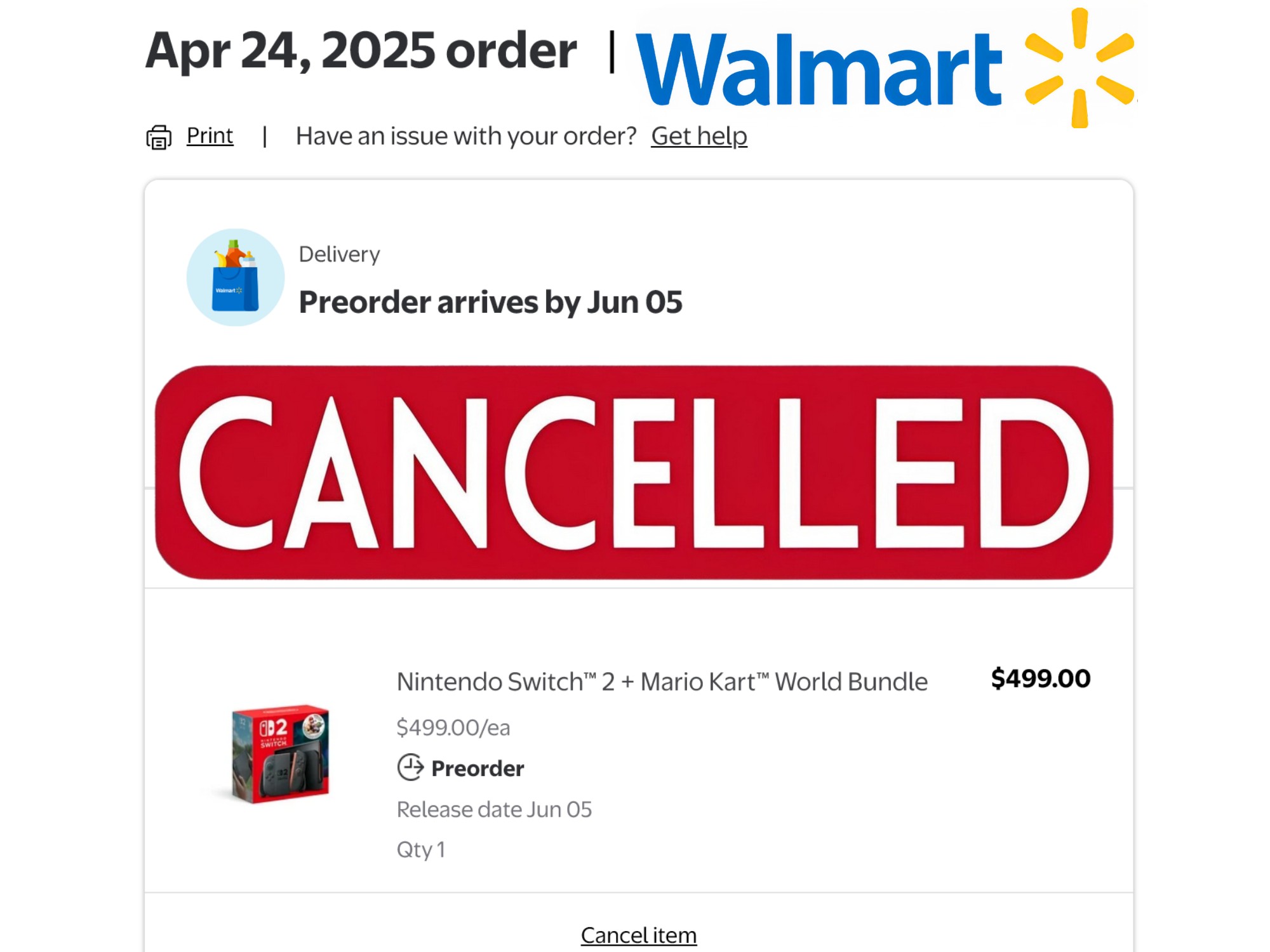Click the Delivery label
1270x952 pixels.
click(339, 255)
